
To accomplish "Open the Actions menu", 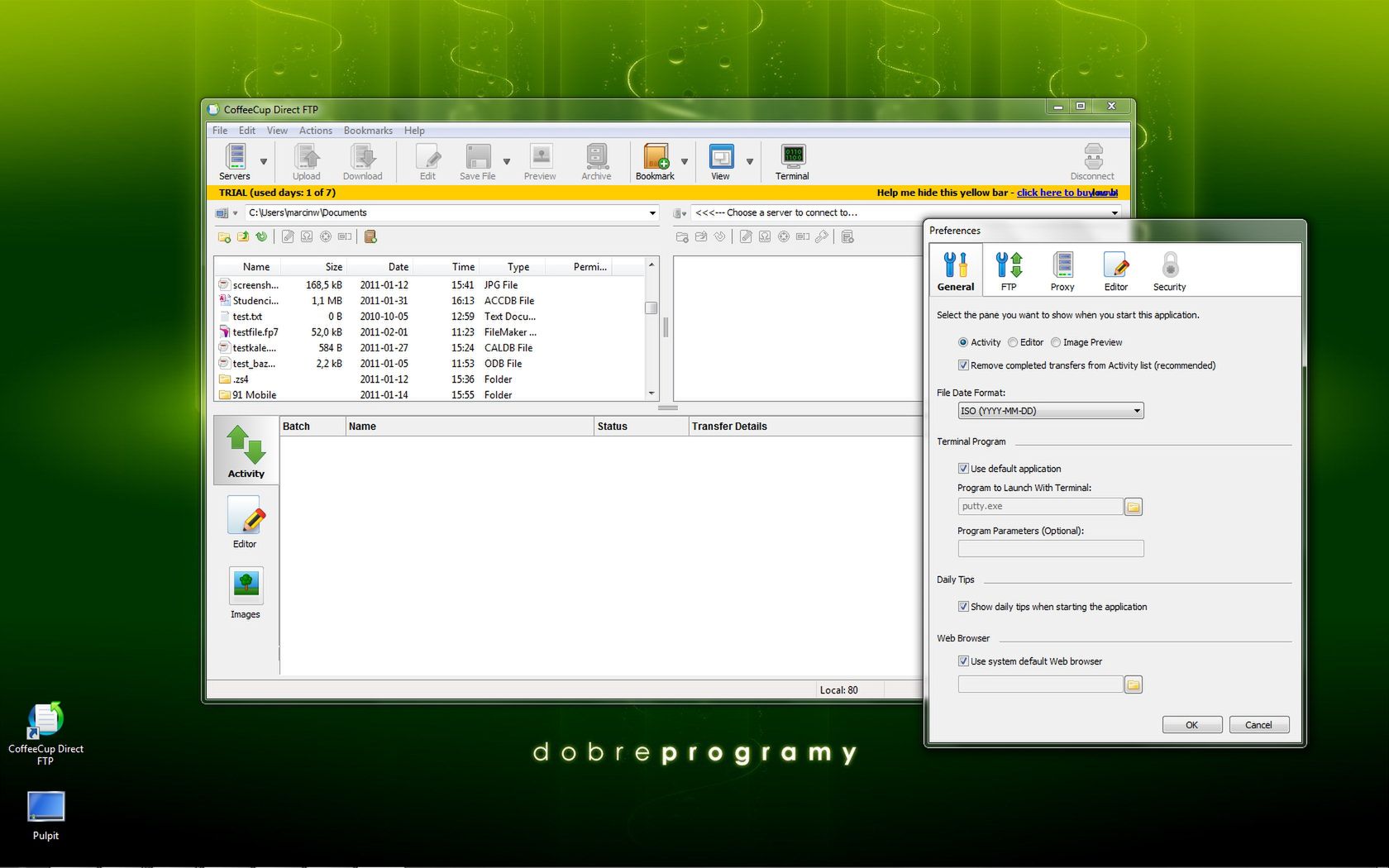I will tap(316, 131).
